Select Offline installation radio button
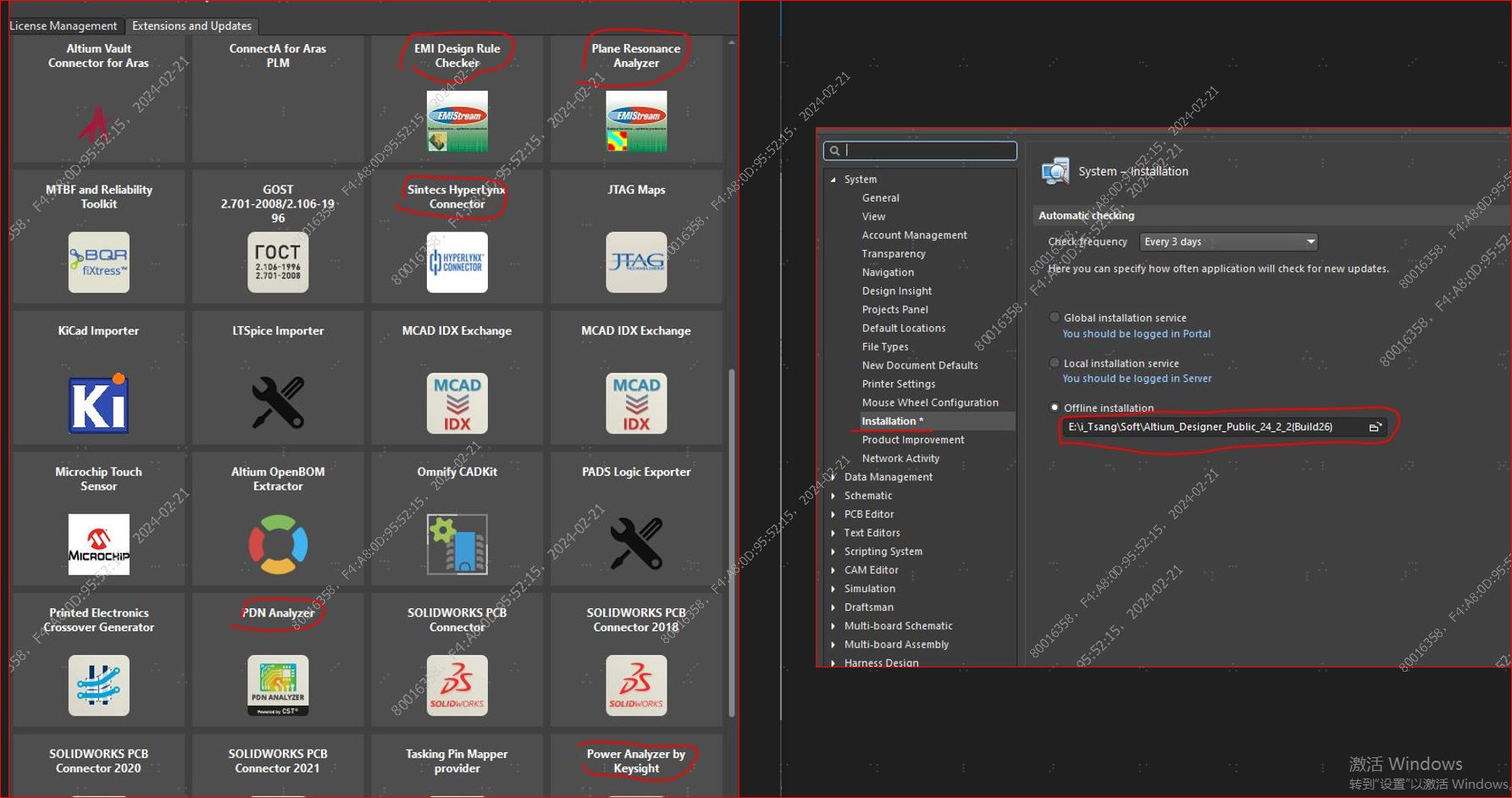 click(x=1055, y=407)
